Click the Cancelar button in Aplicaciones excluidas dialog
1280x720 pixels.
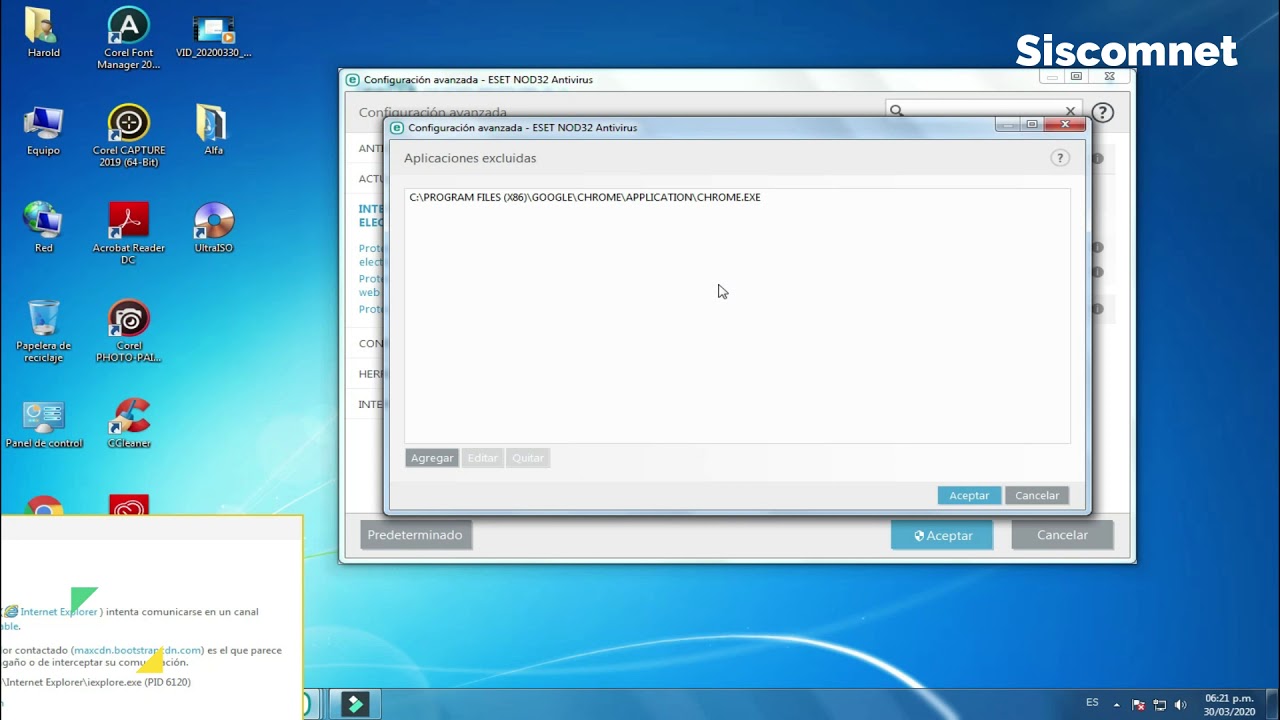1037,495
